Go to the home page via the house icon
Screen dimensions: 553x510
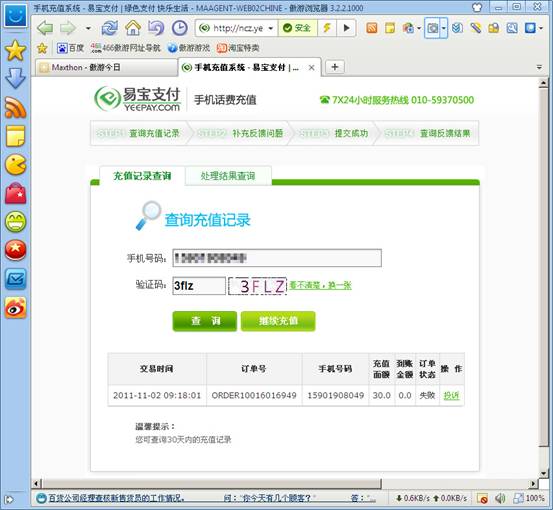pos(133,28)
